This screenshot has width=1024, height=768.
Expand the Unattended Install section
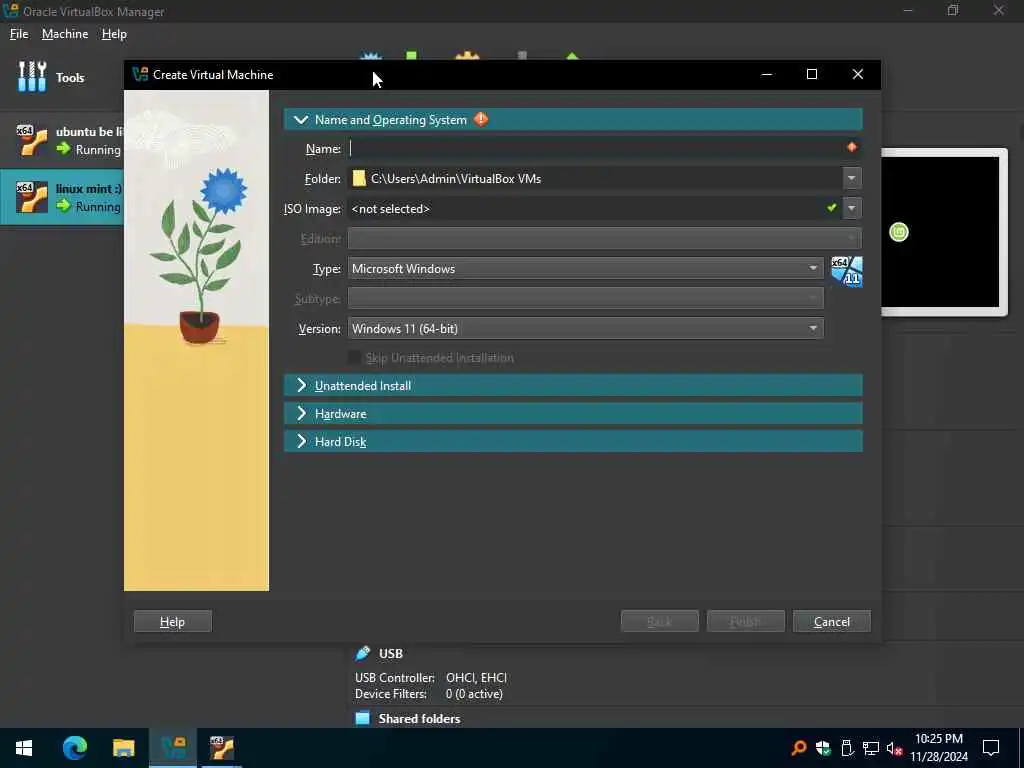click(x=573, y=385)
